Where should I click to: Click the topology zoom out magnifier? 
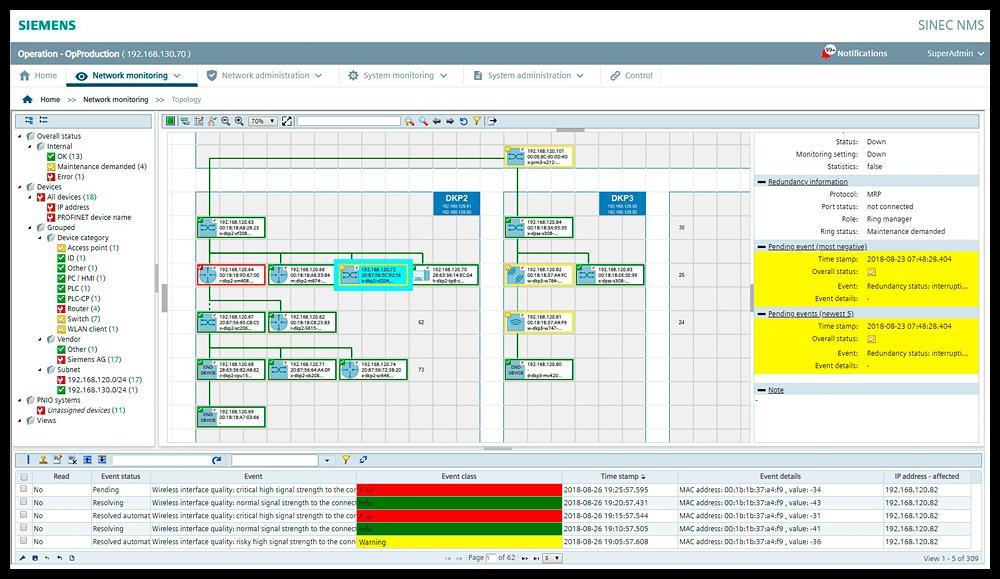(225, 121)
